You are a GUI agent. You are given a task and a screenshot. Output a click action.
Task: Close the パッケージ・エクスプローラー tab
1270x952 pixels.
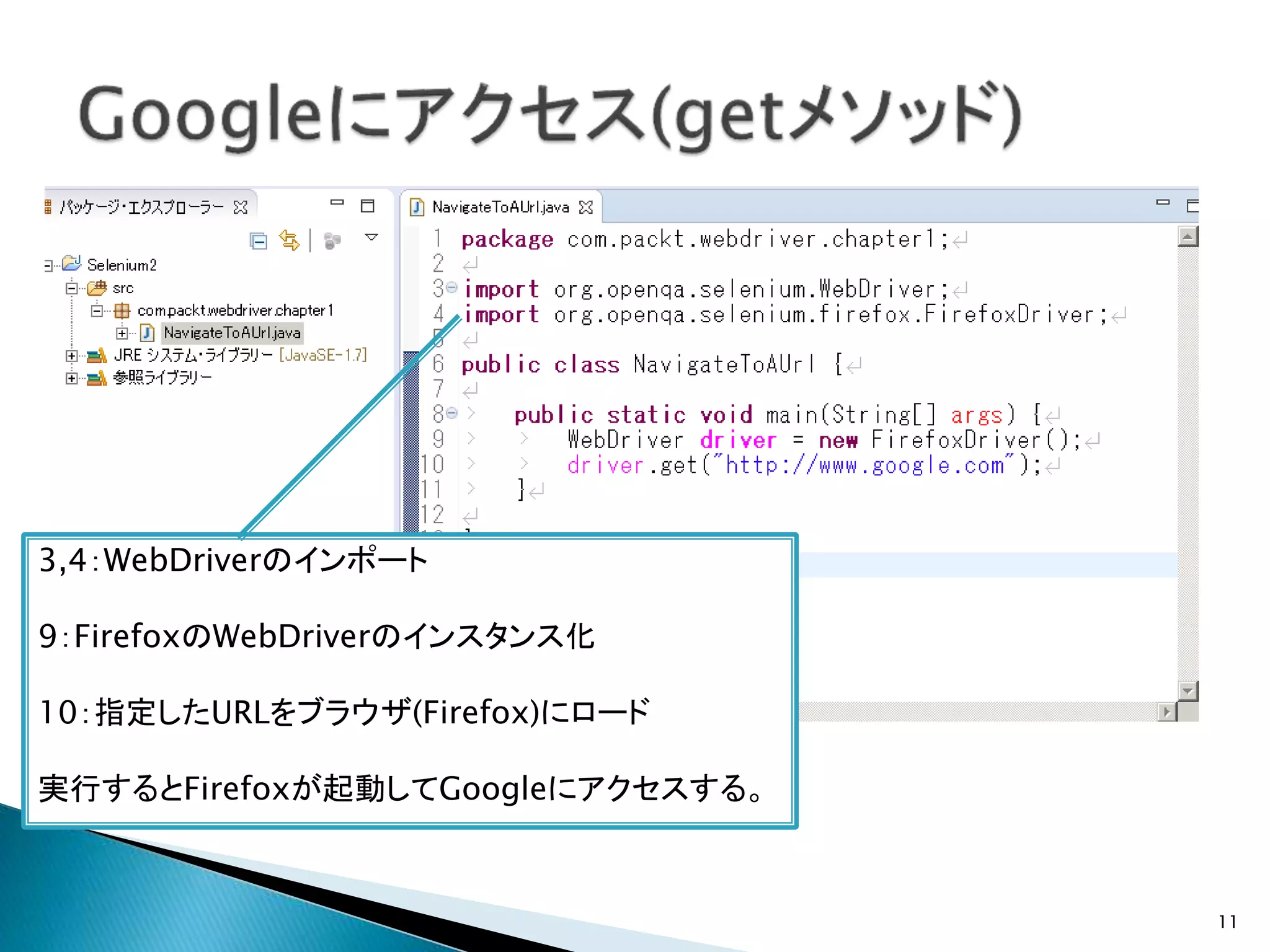pos(241,207)
